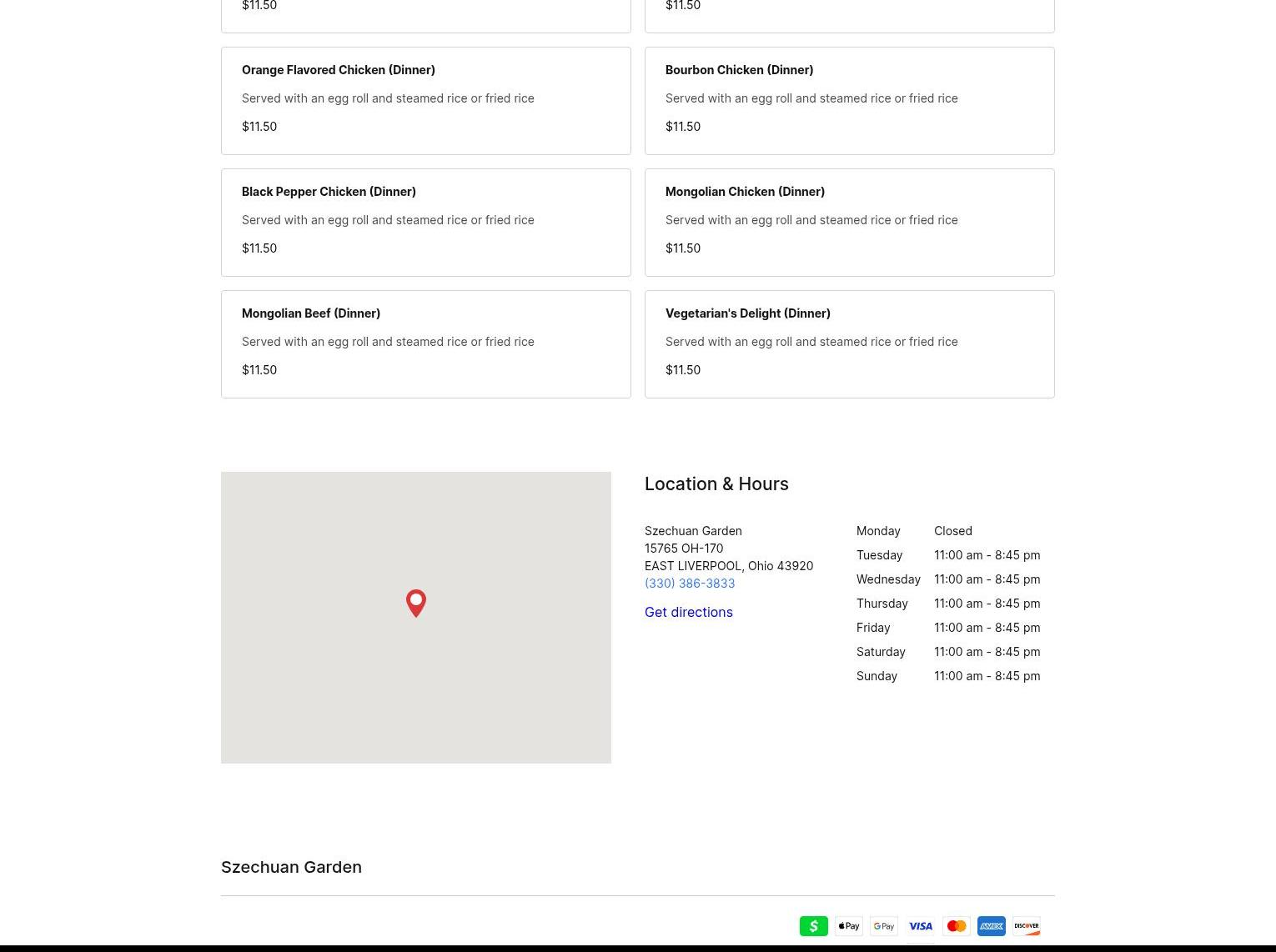Image resolution: width=1276 pixels, height=952 pixels.
Task: Select Bourbon Chicken (Dinner) menu item
Action: point(849,101)
